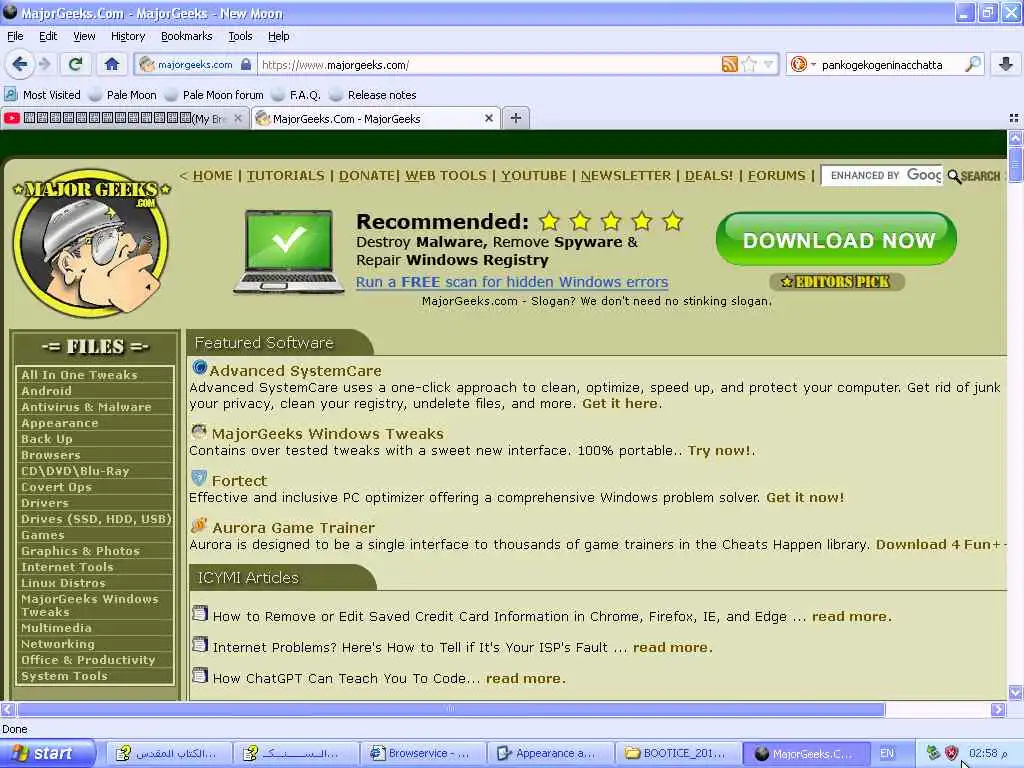
Task: Click the horizontal scrollbar right arrow
Action: [998, 709]
